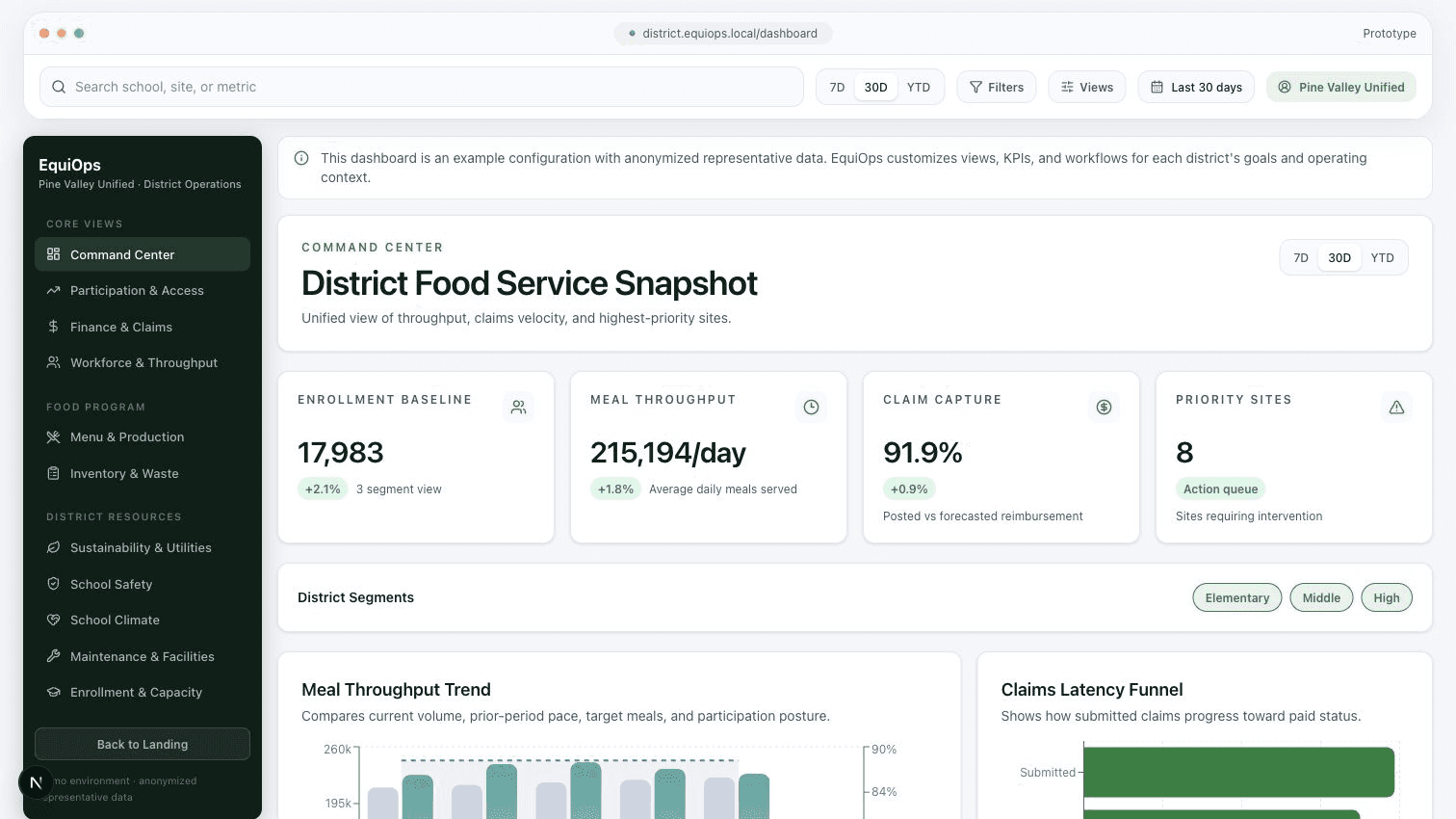This screenshot has height=819, width=1456.
Task: Click the Priority Sites warning triangle icon
Action: [x=1396, y=407]
